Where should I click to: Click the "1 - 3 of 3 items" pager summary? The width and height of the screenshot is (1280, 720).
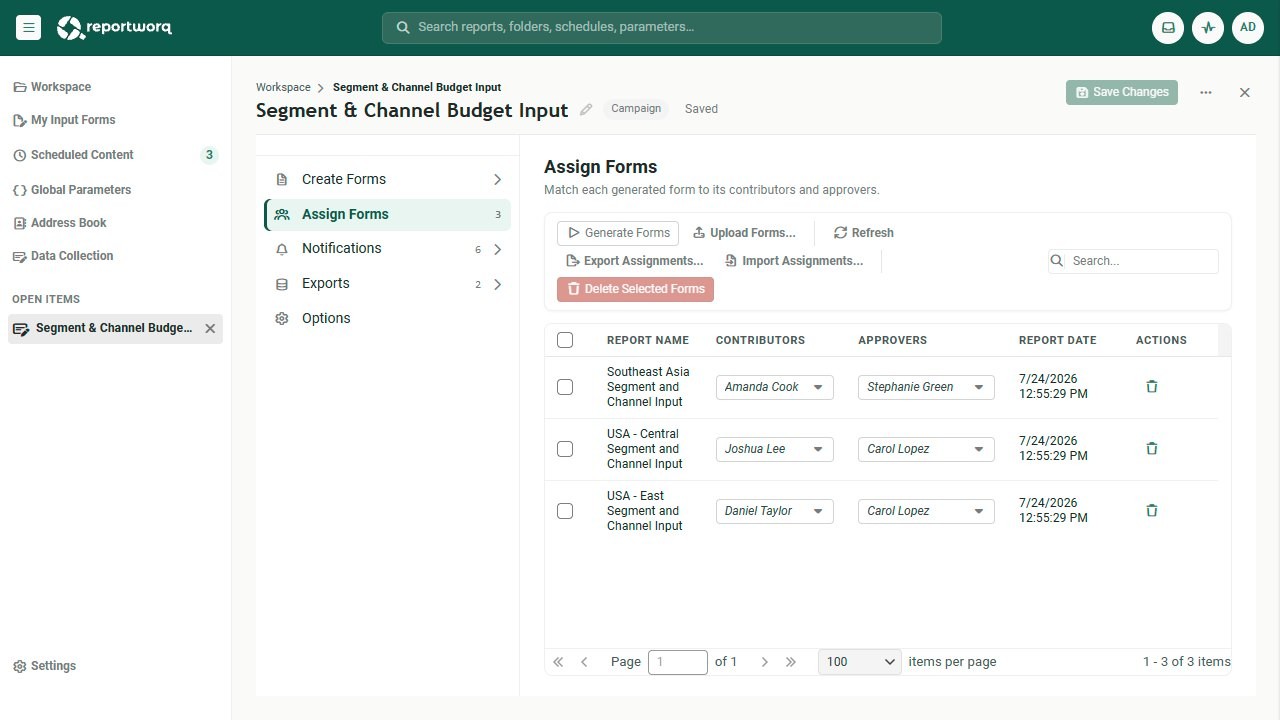[1187, 662]
